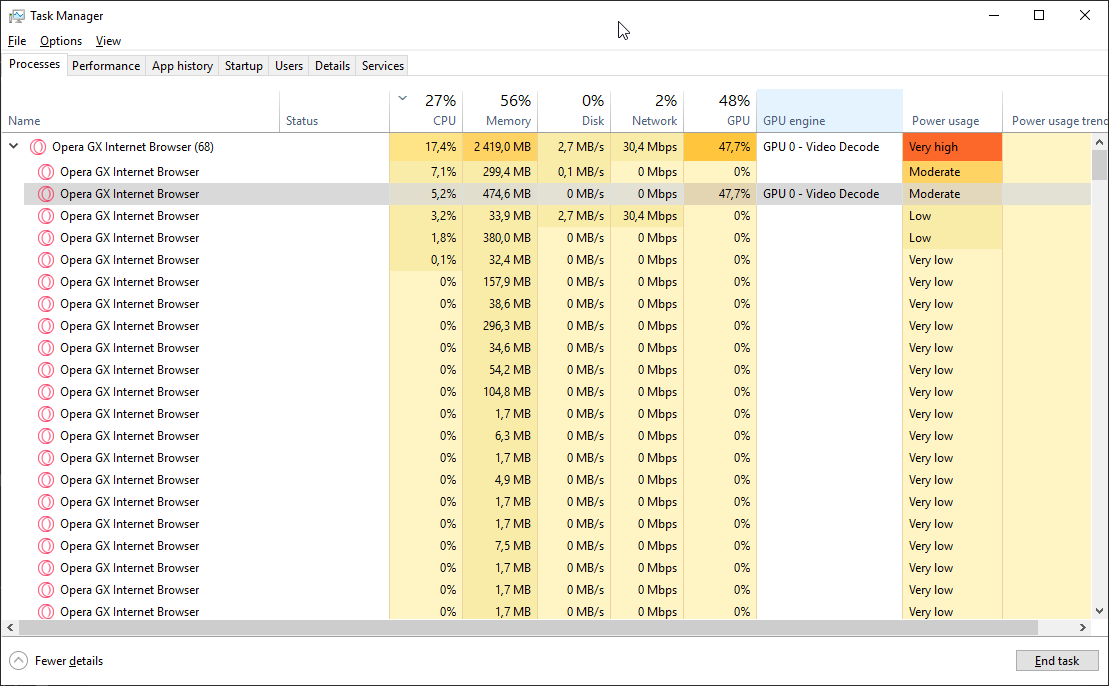This screenshot has width=1109, height=686.
Task: Click the vertical scrollbar up arrow
Action: point(1099,141)
